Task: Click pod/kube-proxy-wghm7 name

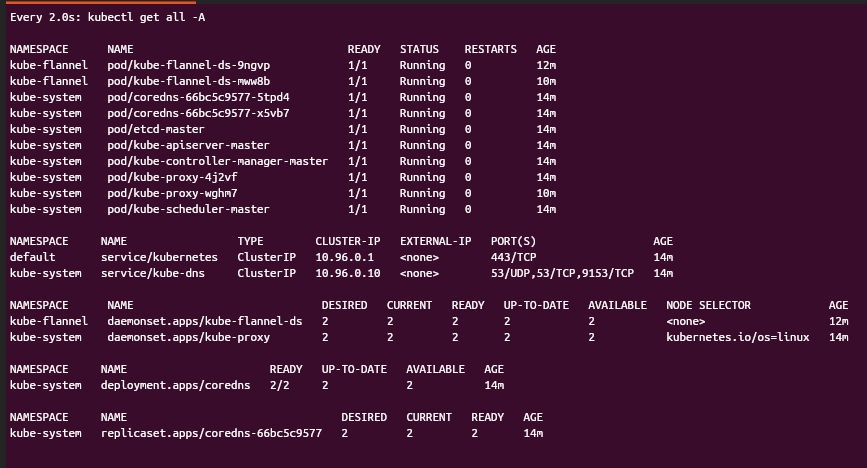Action: [173, 194]
